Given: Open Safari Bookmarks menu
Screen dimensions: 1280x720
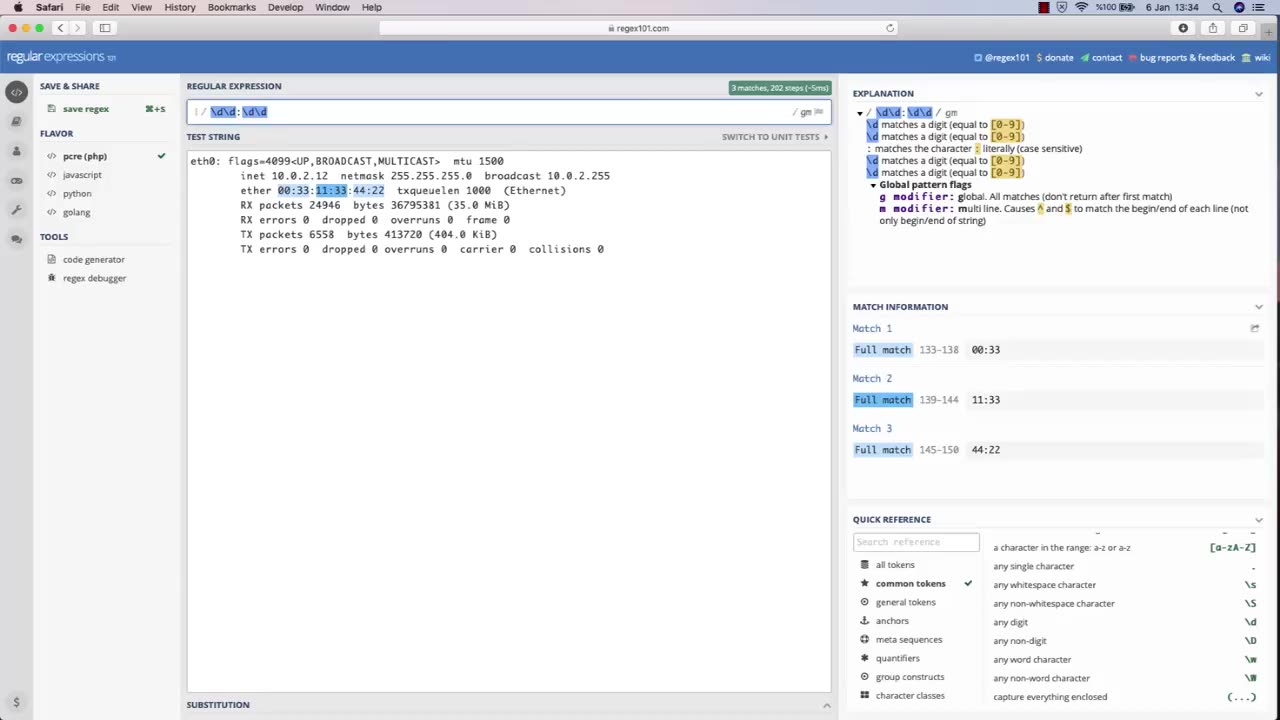Looking at the screenshot, I should point(232,7).
